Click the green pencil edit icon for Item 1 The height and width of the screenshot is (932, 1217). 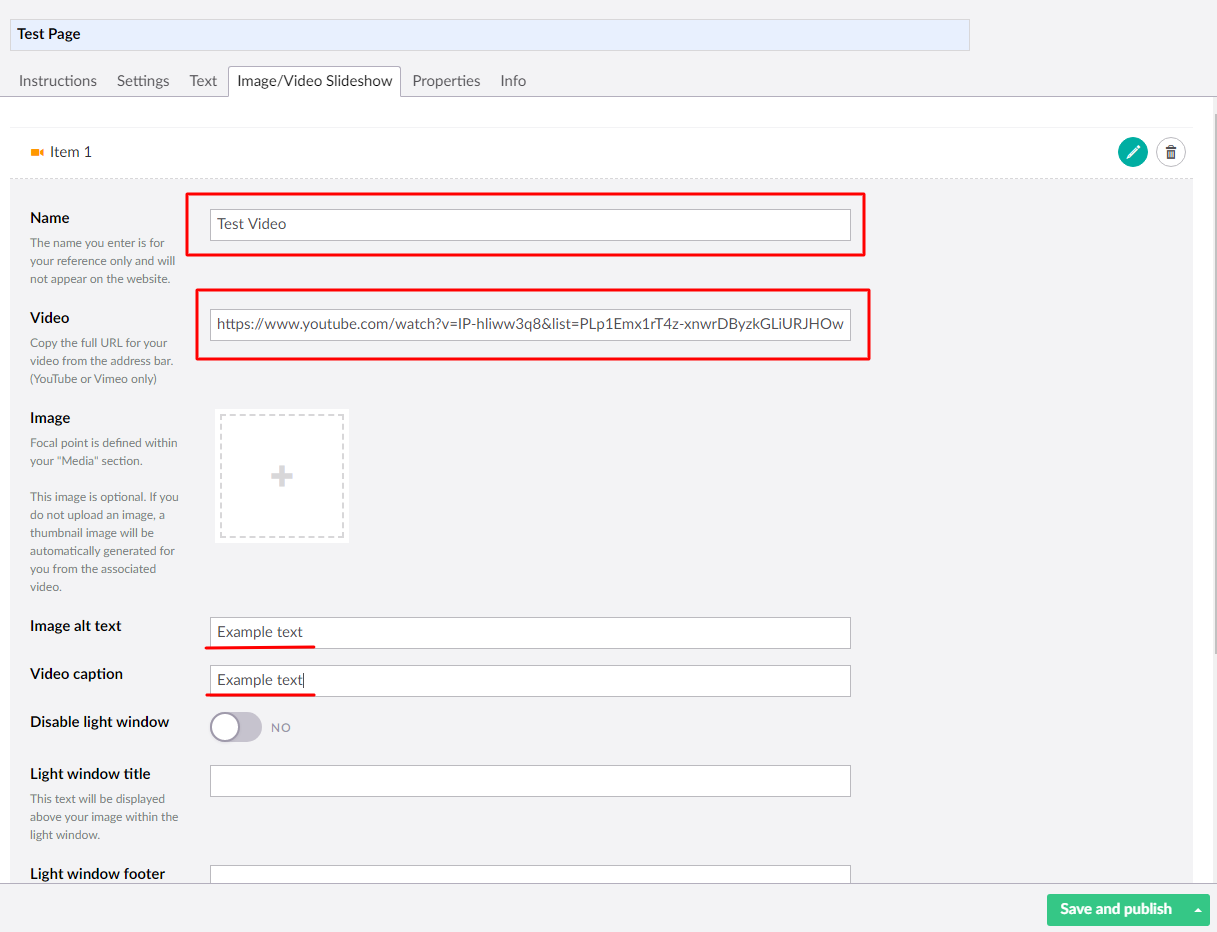[x=1133, y=152]
